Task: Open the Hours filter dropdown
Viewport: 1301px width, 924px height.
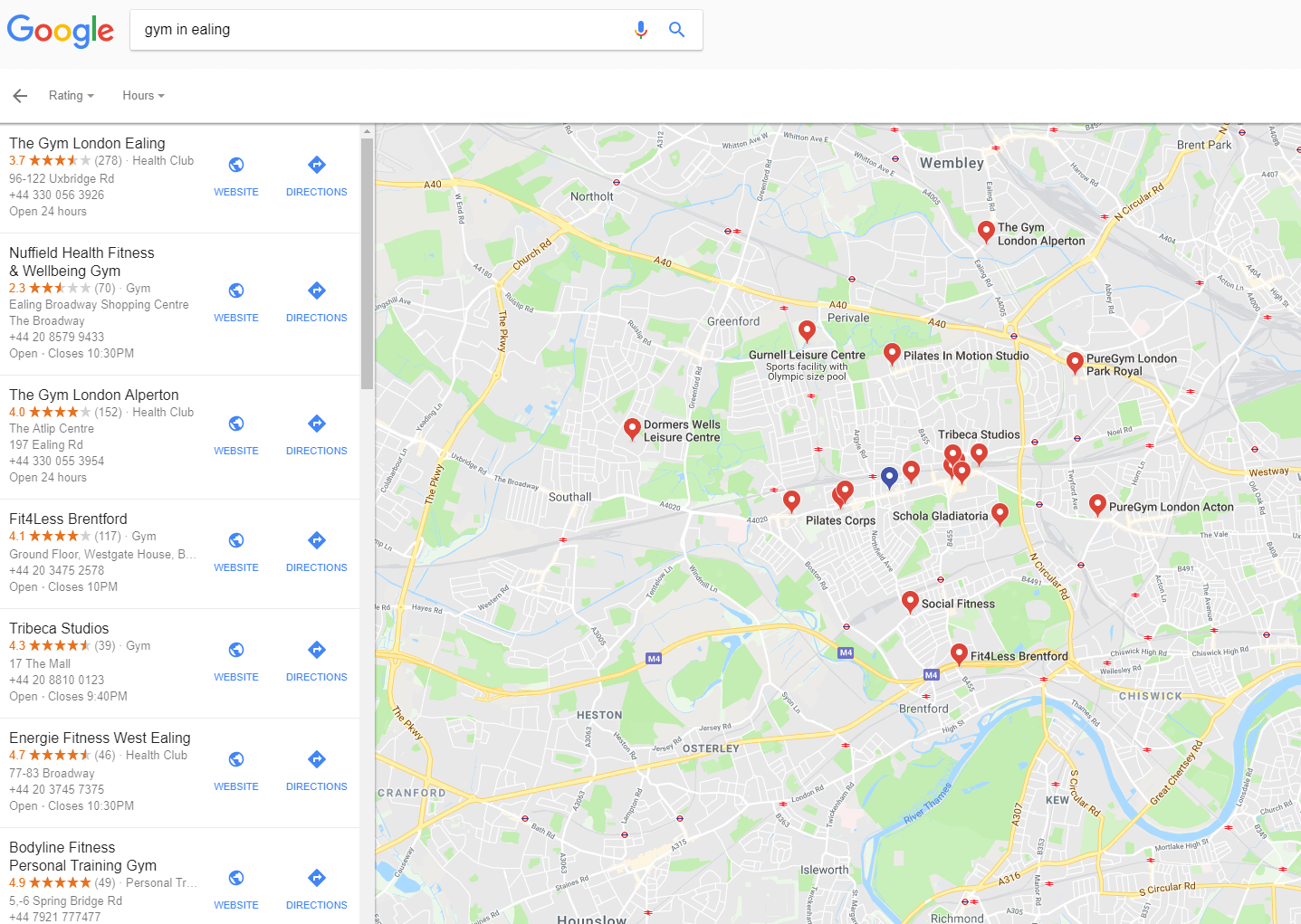Action: coord(142,95)
